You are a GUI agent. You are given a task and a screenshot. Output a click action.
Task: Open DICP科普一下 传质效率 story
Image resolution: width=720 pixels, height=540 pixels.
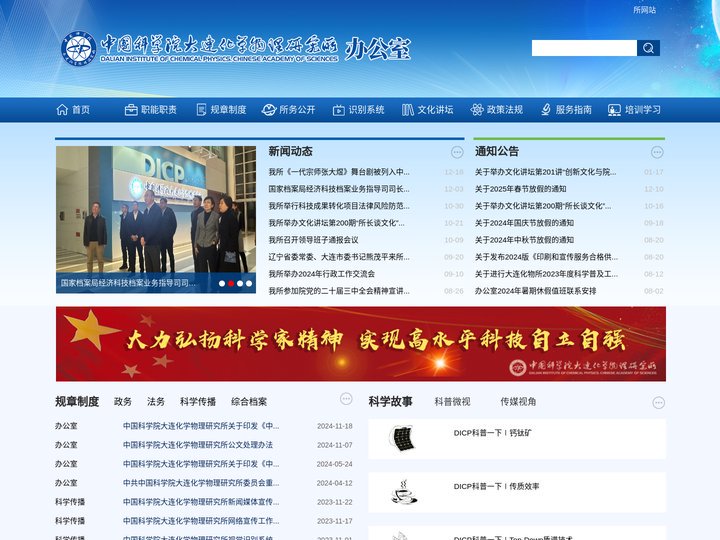coord(496,486)
